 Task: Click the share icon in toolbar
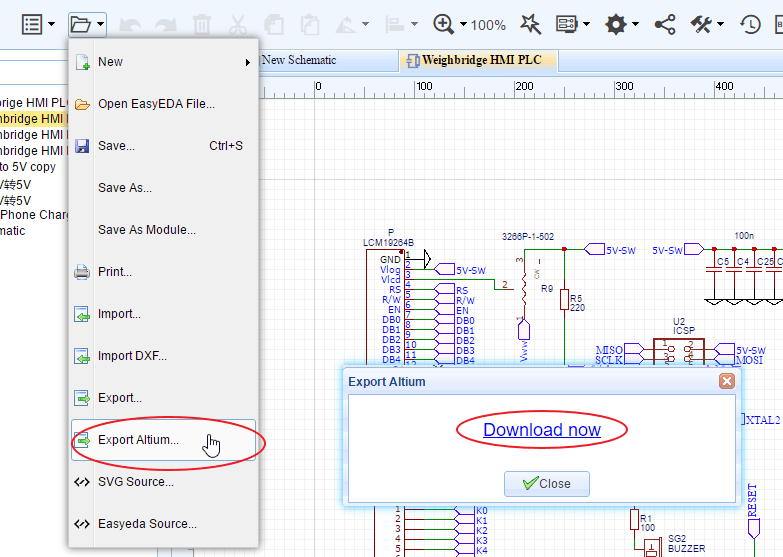(665, 24)
